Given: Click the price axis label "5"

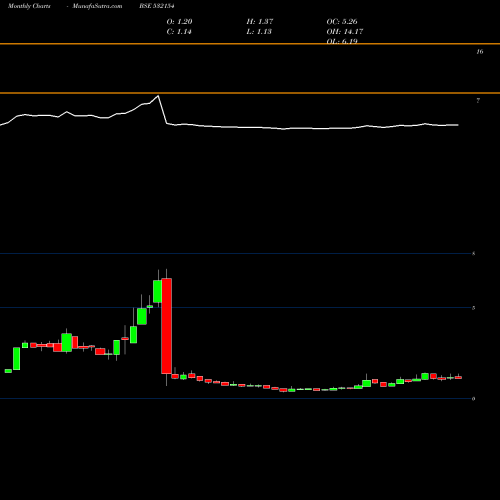Looking at the screenshot, I should point(473,308).
